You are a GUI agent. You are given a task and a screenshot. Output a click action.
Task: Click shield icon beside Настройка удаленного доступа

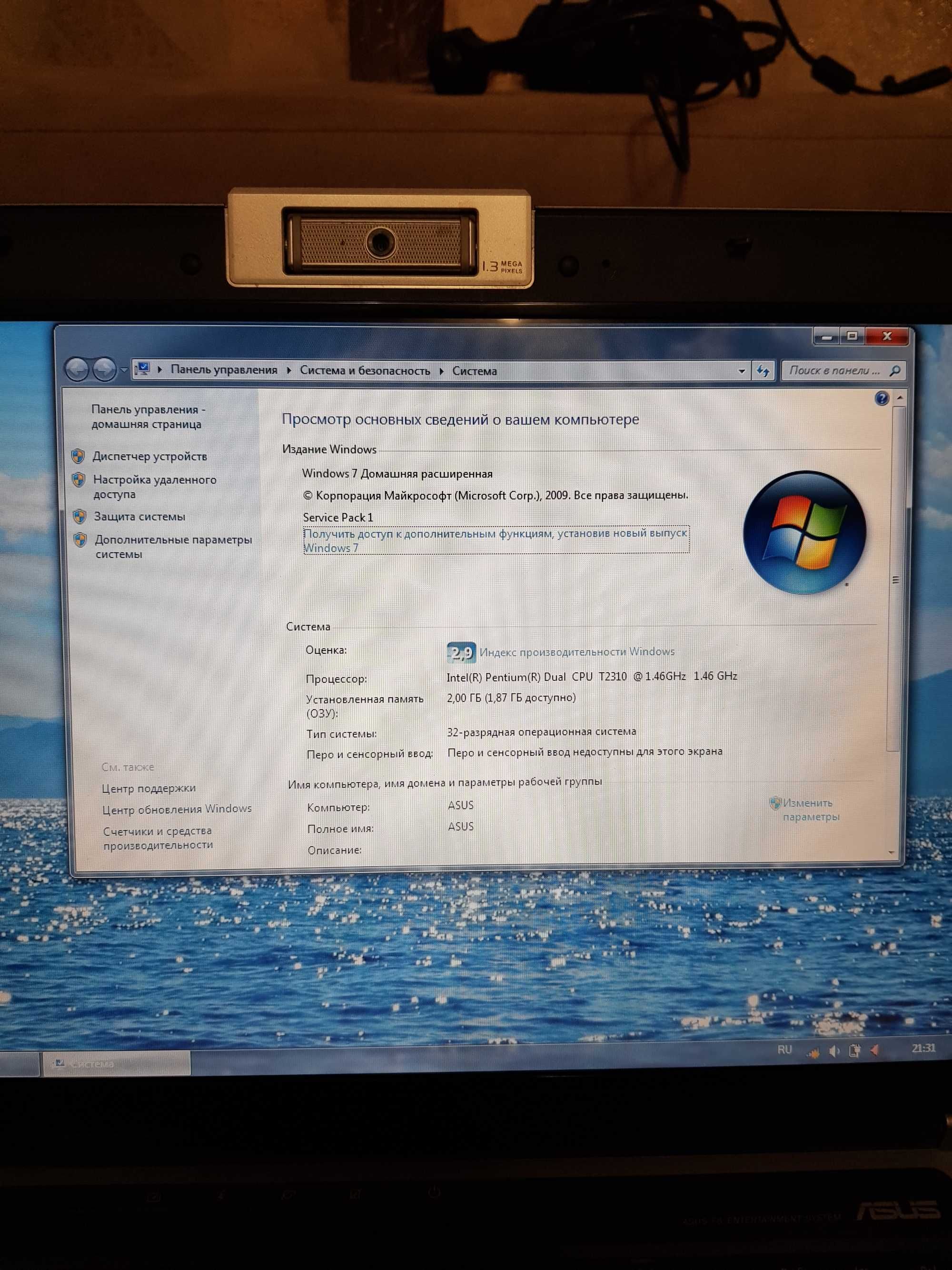[x=79, y=480]
